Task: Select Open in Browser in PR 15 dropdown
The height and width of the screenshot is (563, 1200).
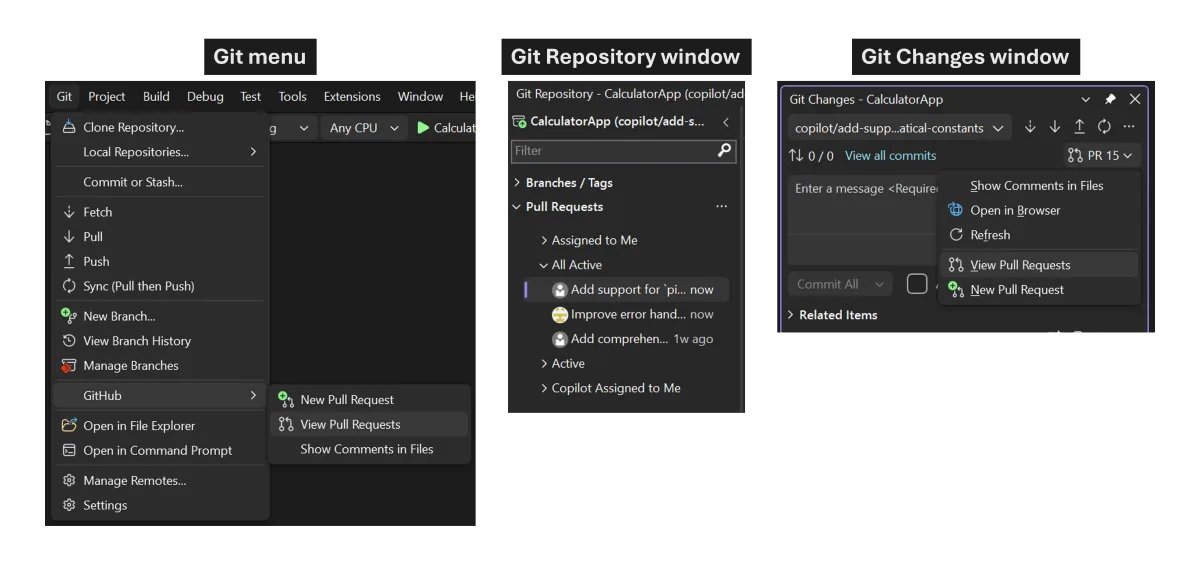Action: coord(1039,210)
